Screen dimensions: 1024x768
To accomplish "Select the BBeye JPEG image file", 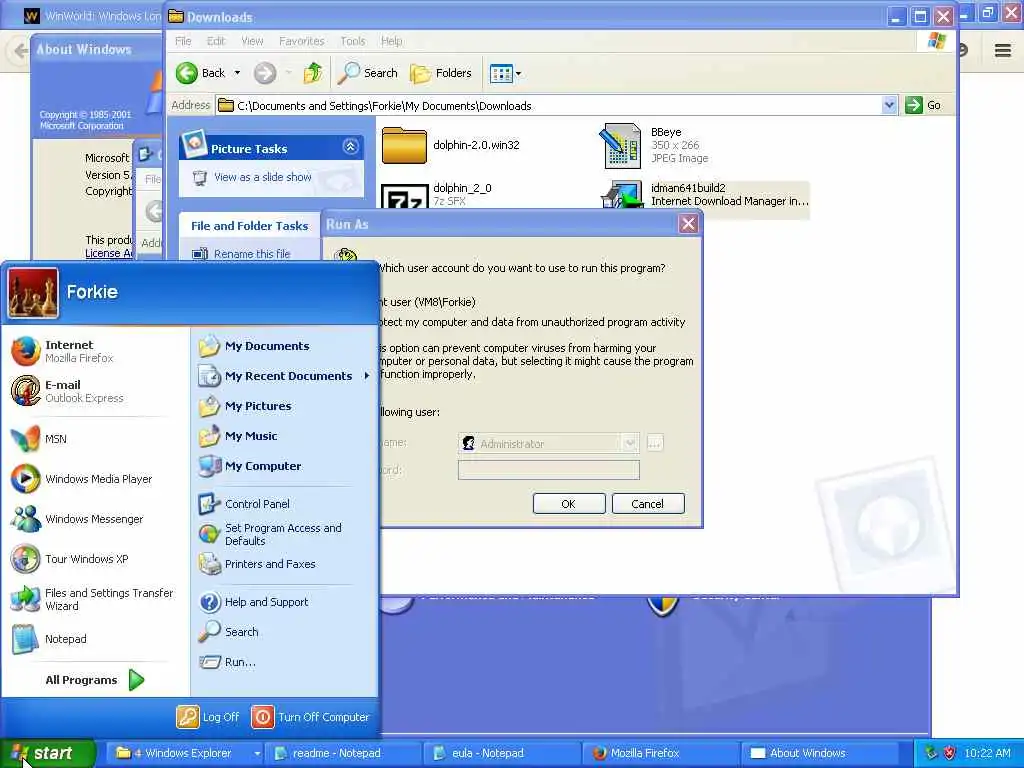I will tap(654, 145).
